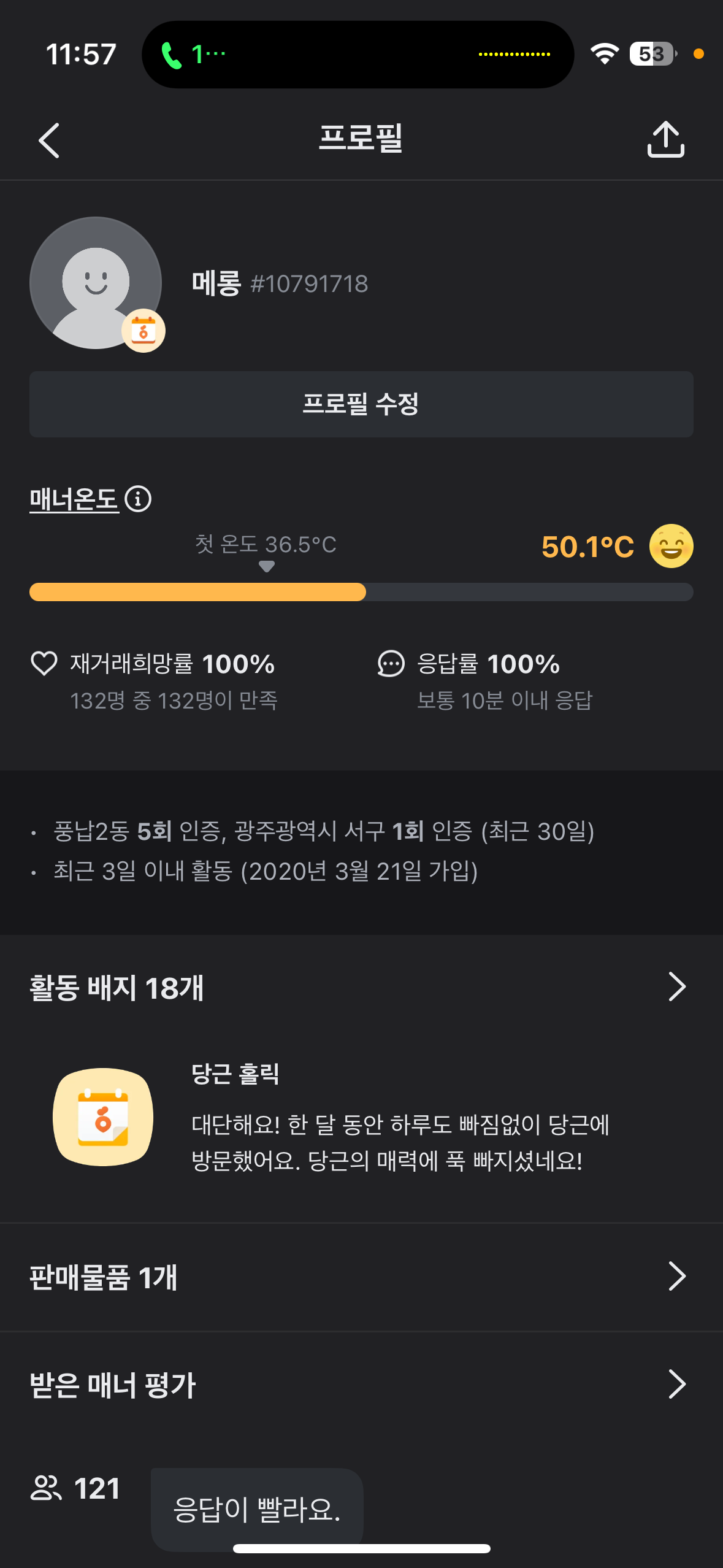The image size is (723, 1568).
Task: Tap the calendar badge on avatar
Action: point(143,331)
